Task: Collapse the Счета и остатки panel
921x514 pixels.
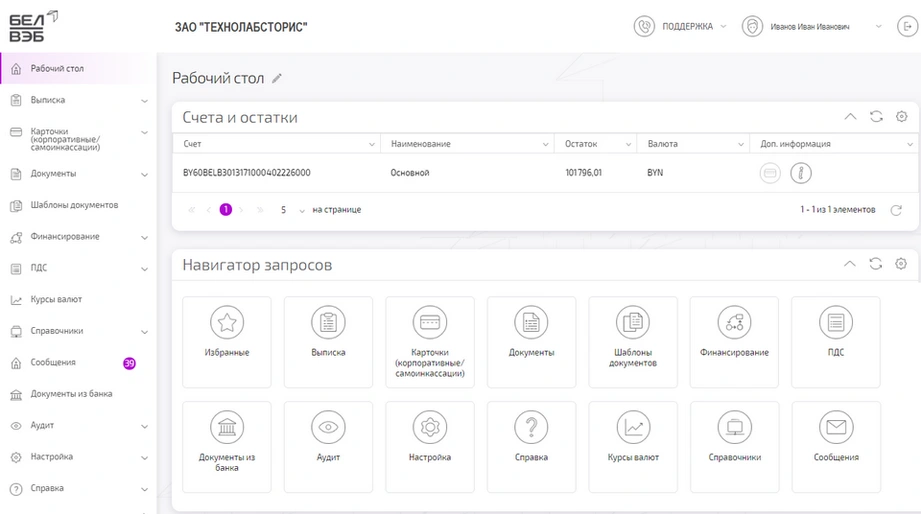Action: click(x=850, y=117)
